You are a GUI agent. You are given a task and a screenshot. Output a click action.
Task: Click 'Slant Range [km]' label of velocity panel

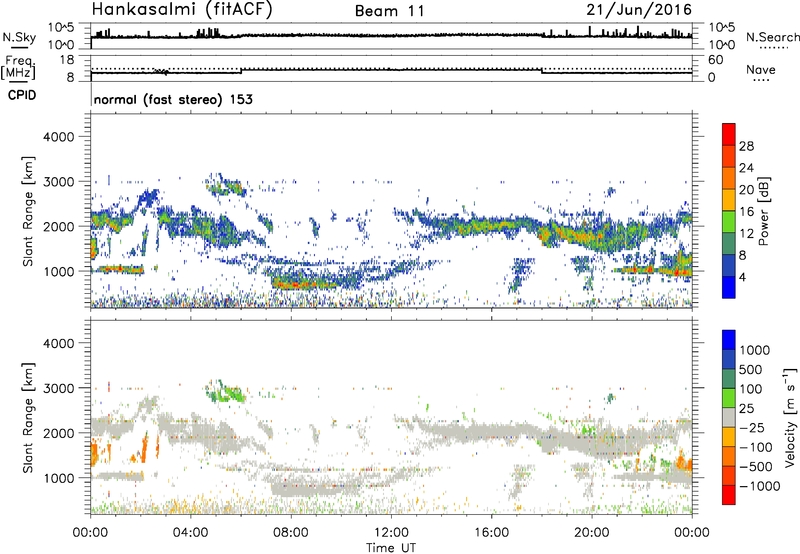[28, 417]
